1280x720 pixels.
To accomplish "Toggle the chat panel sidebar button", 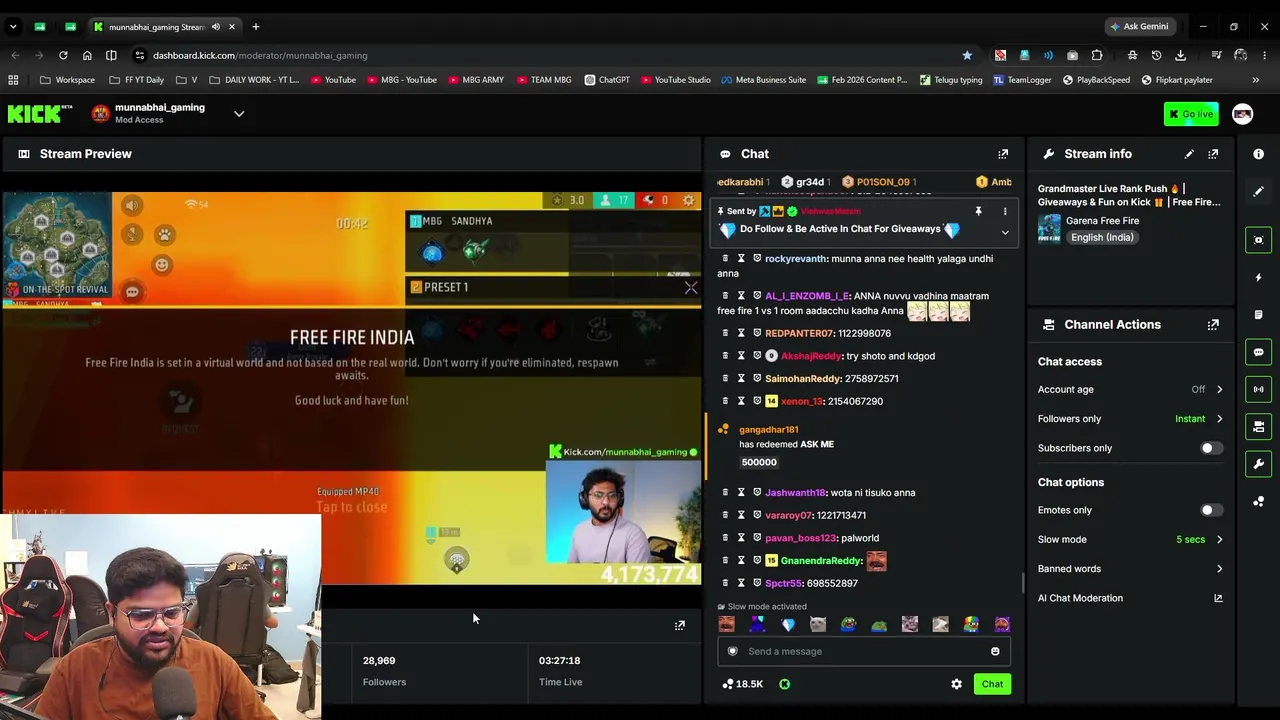I will [1258, 352].
